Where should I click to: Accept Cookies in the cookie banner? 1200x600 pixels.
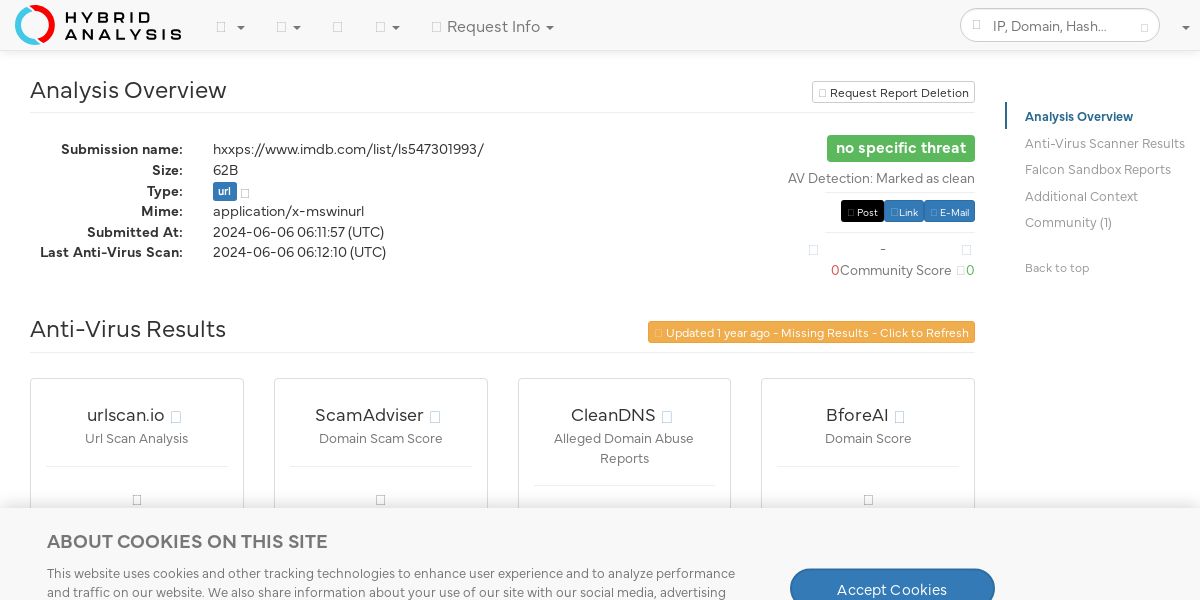pyautogui.click(x=892, y=589)
